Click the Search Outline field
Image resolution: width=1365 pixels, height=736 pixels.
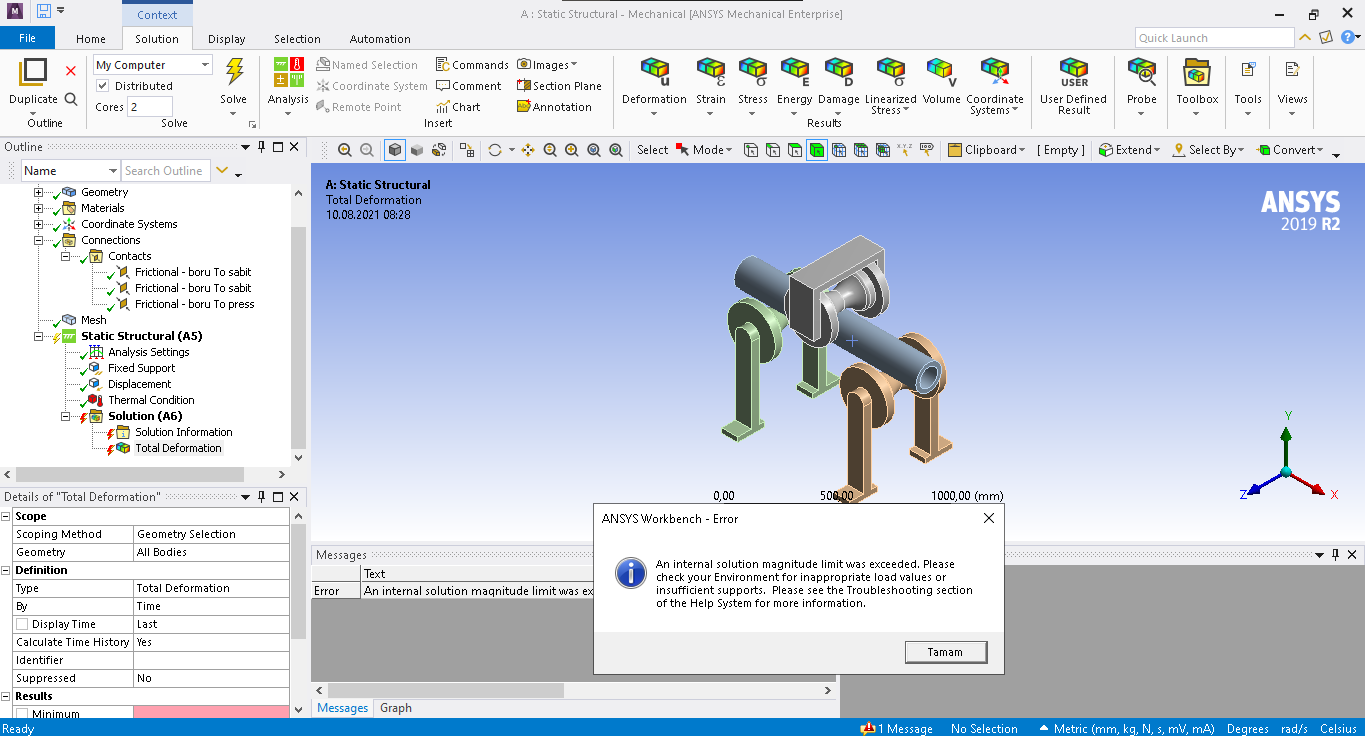point(166,171)
